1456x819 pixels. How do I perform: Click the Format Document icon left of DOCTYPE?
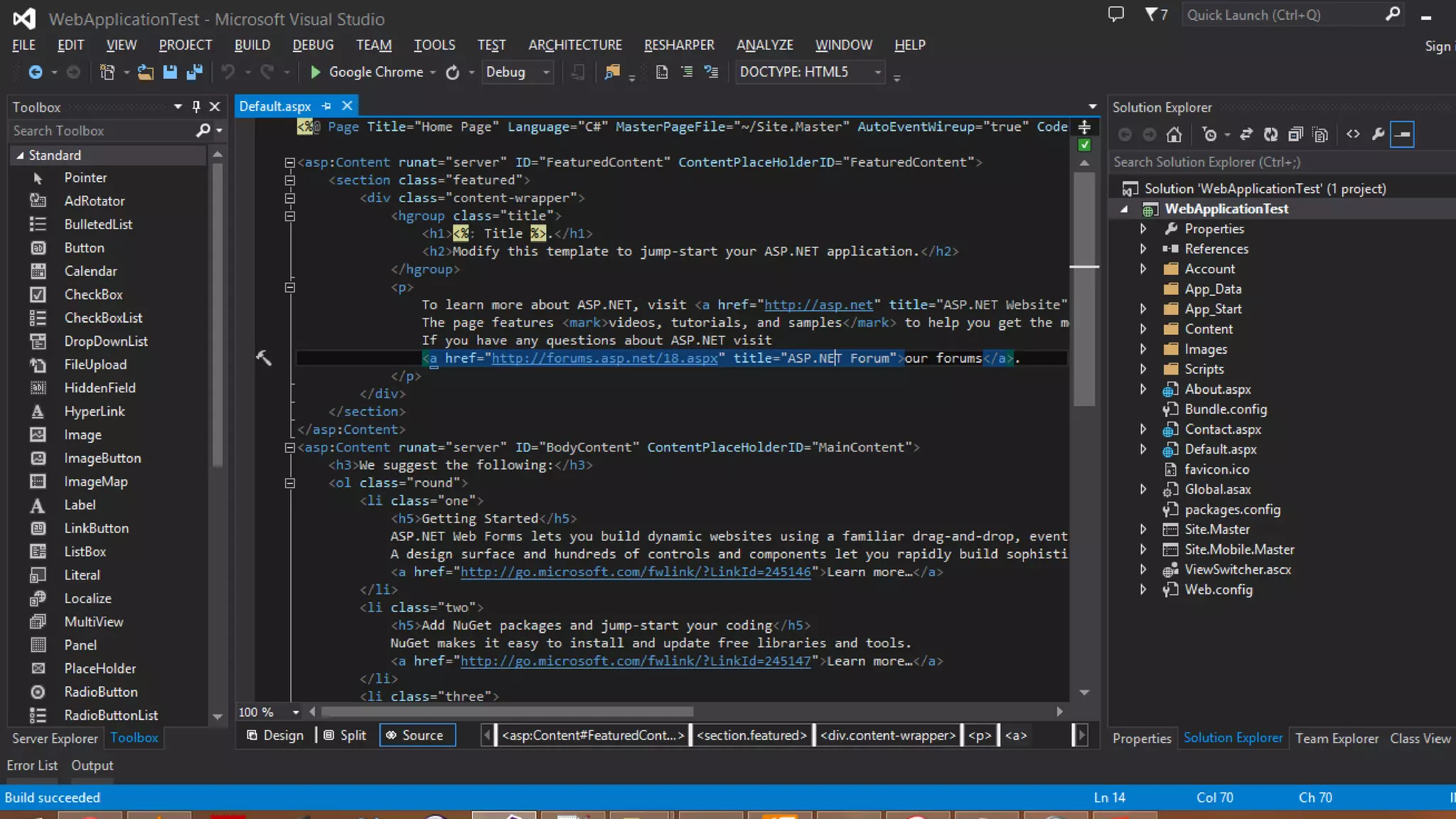point(662,72)
